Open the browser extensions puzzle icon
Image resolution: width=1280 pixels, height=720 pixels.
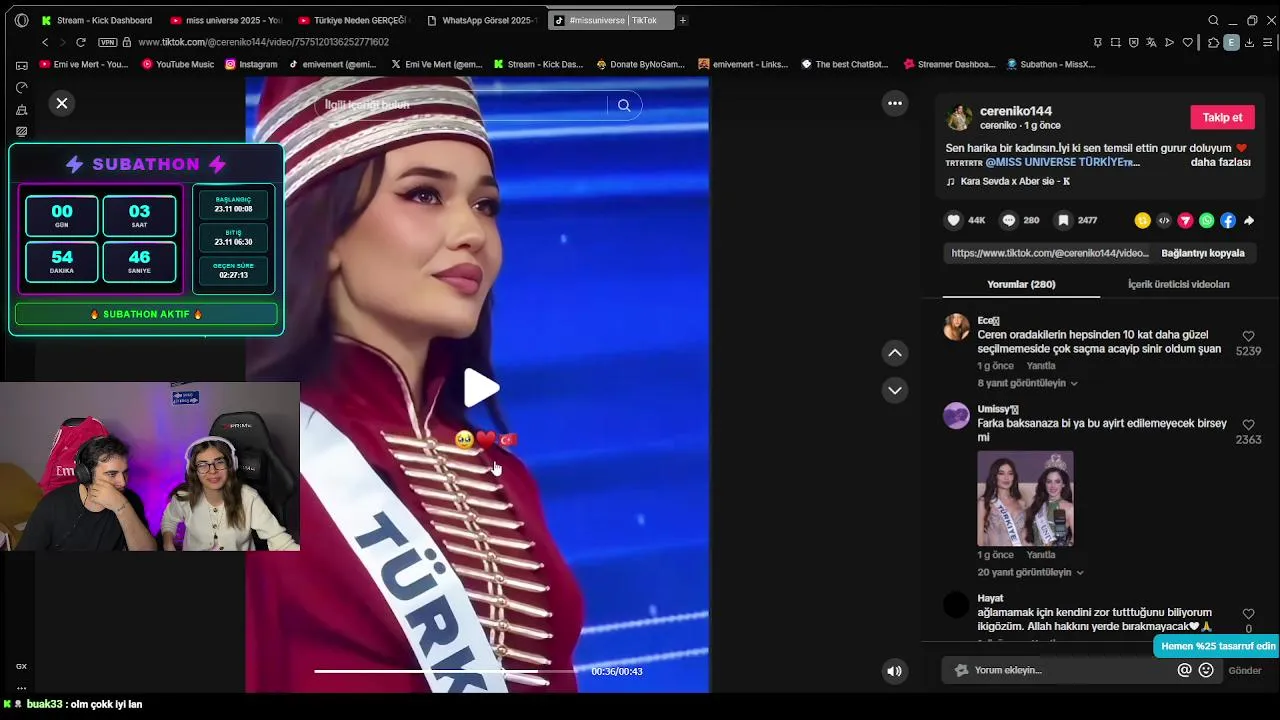point(1213,42)
